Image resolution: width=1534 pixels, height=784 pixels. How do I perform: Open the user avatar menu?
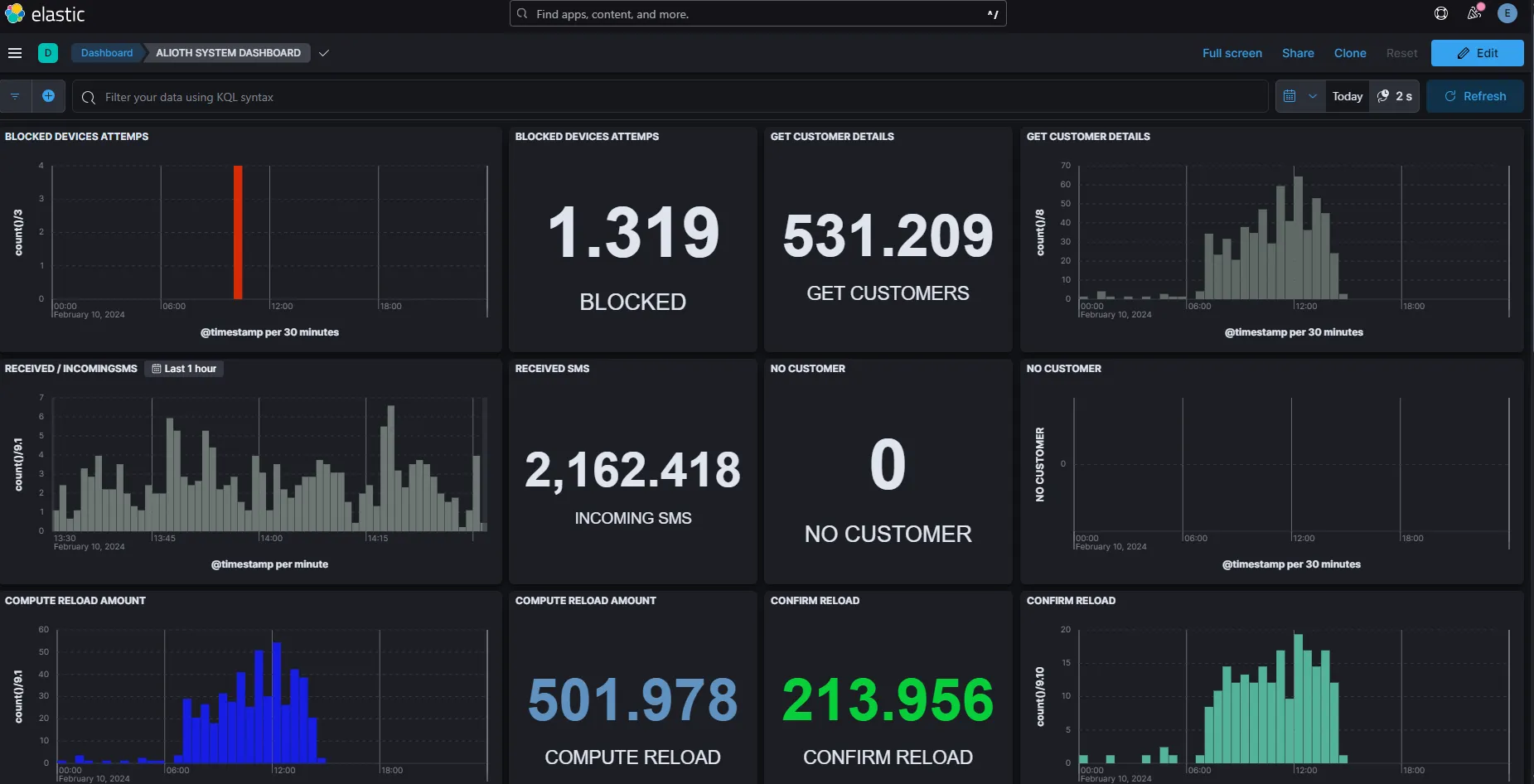[1507, 13]
